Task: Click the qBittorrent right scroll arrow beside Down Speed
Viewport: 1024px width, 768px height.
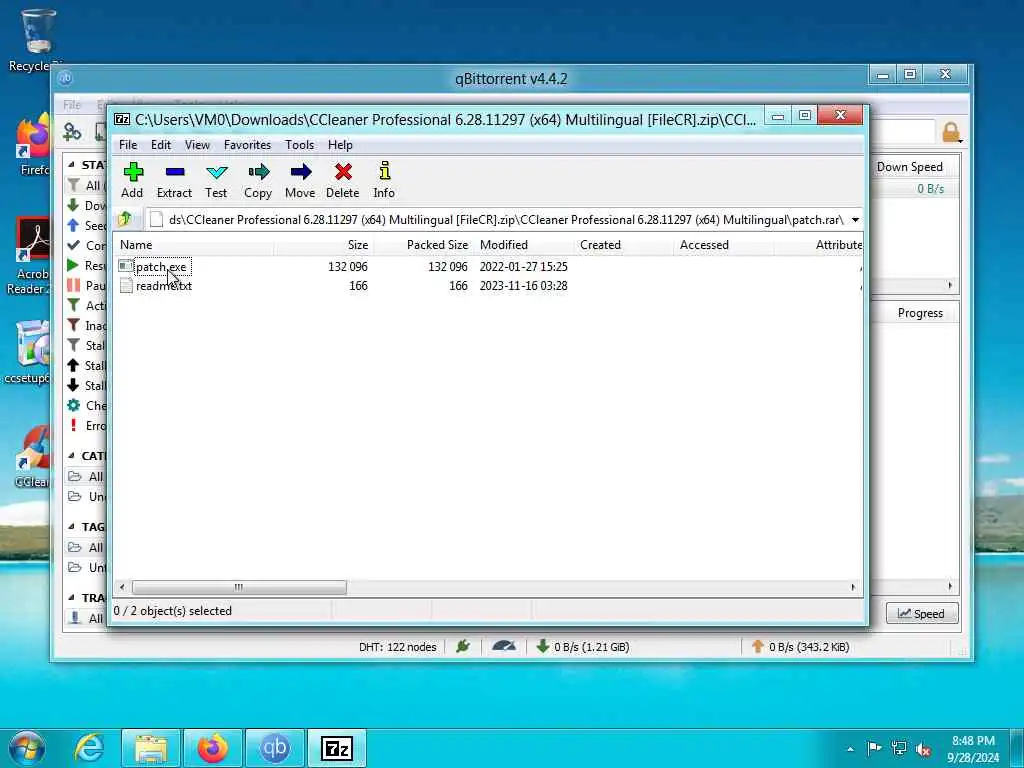Action: [x=950, y=285]
